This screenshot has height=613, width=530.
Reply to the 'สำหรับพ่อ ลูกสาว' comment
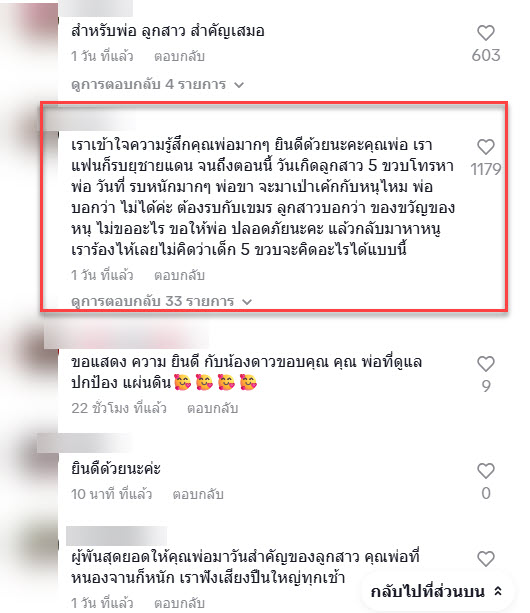tap(179, 56)
